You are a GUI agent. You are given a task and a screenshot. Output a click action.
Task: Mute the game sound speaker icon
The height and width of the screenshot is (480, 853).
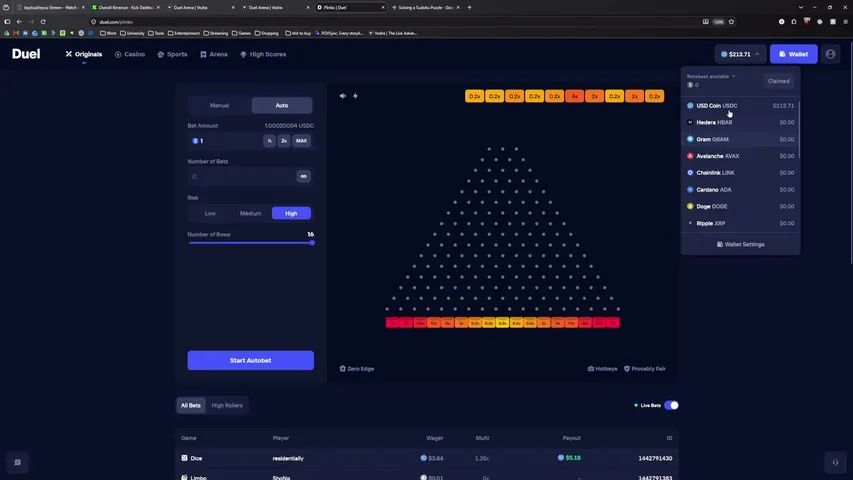343,96
